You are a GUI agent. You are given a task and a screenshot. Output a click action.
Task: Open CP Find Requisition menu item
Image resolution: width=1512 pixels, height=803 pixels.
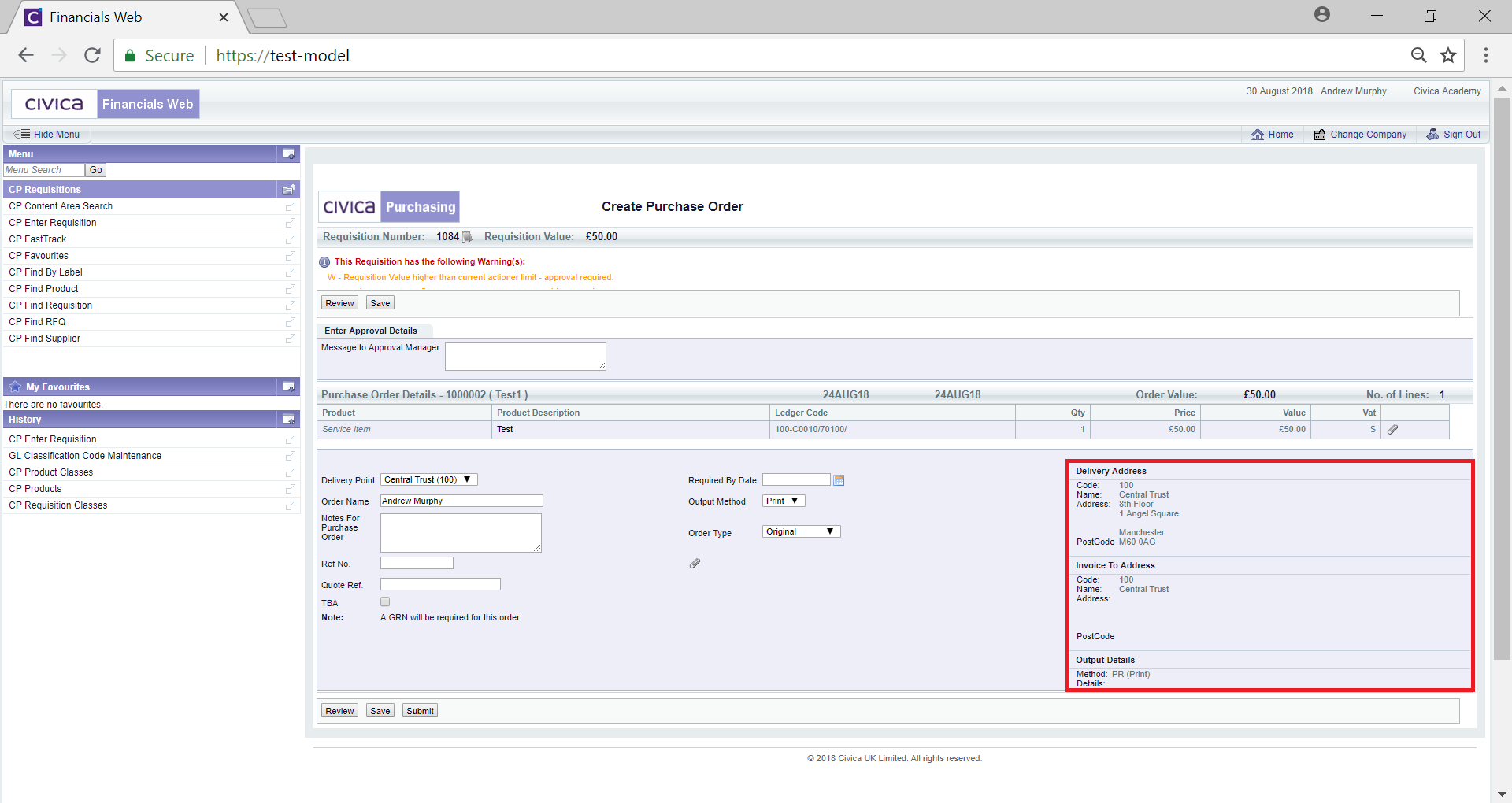pos(50,305)
